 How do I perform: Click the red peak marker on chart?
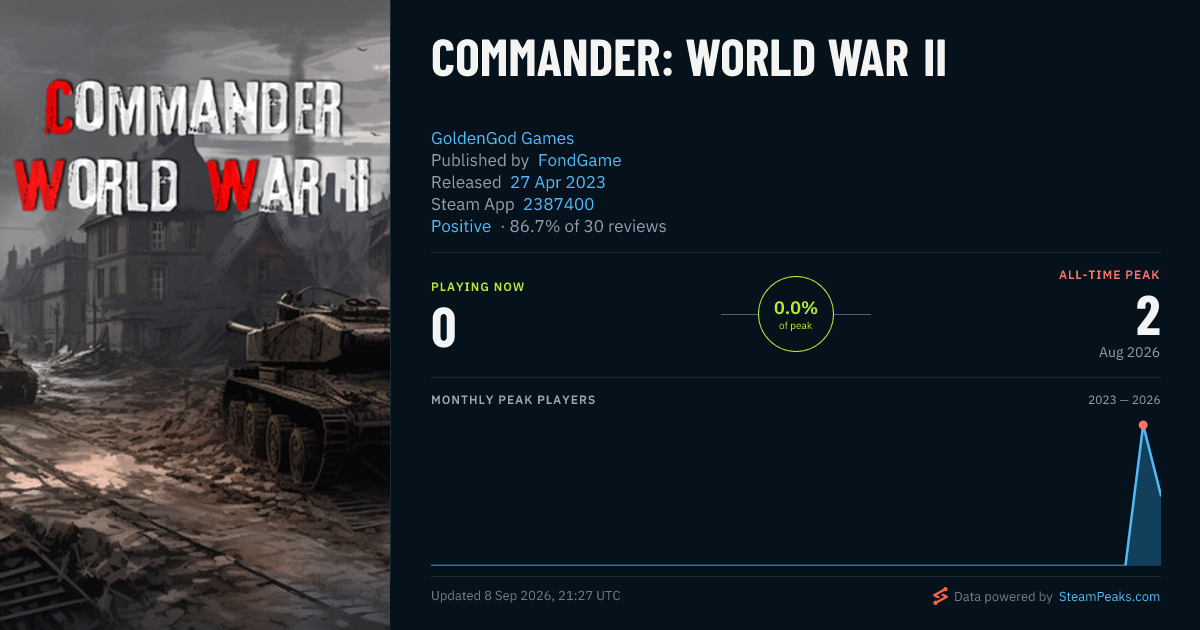[1143, 425]
